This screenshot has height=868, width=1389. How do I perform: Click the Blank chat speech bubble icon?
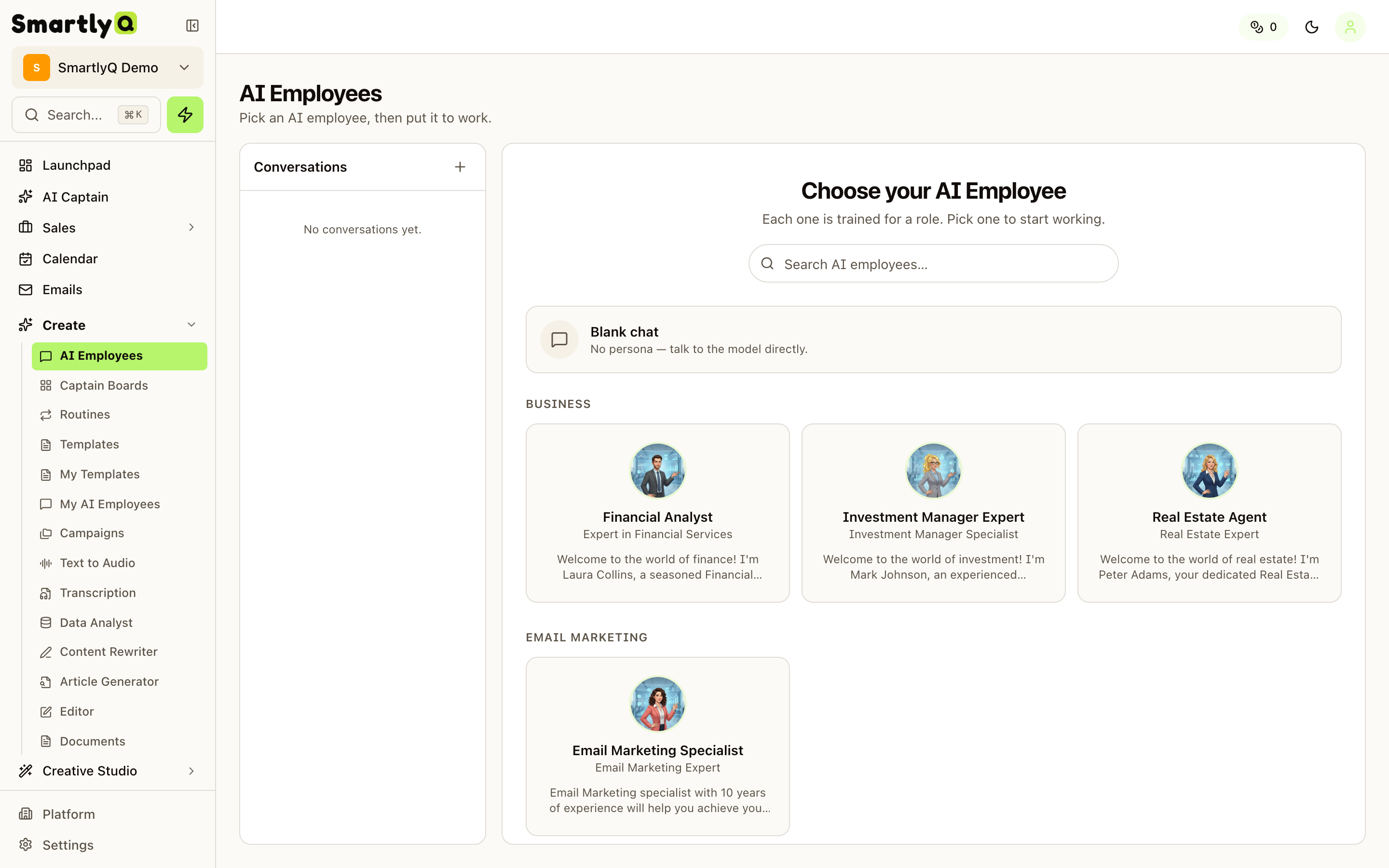[x=559, y=340]
